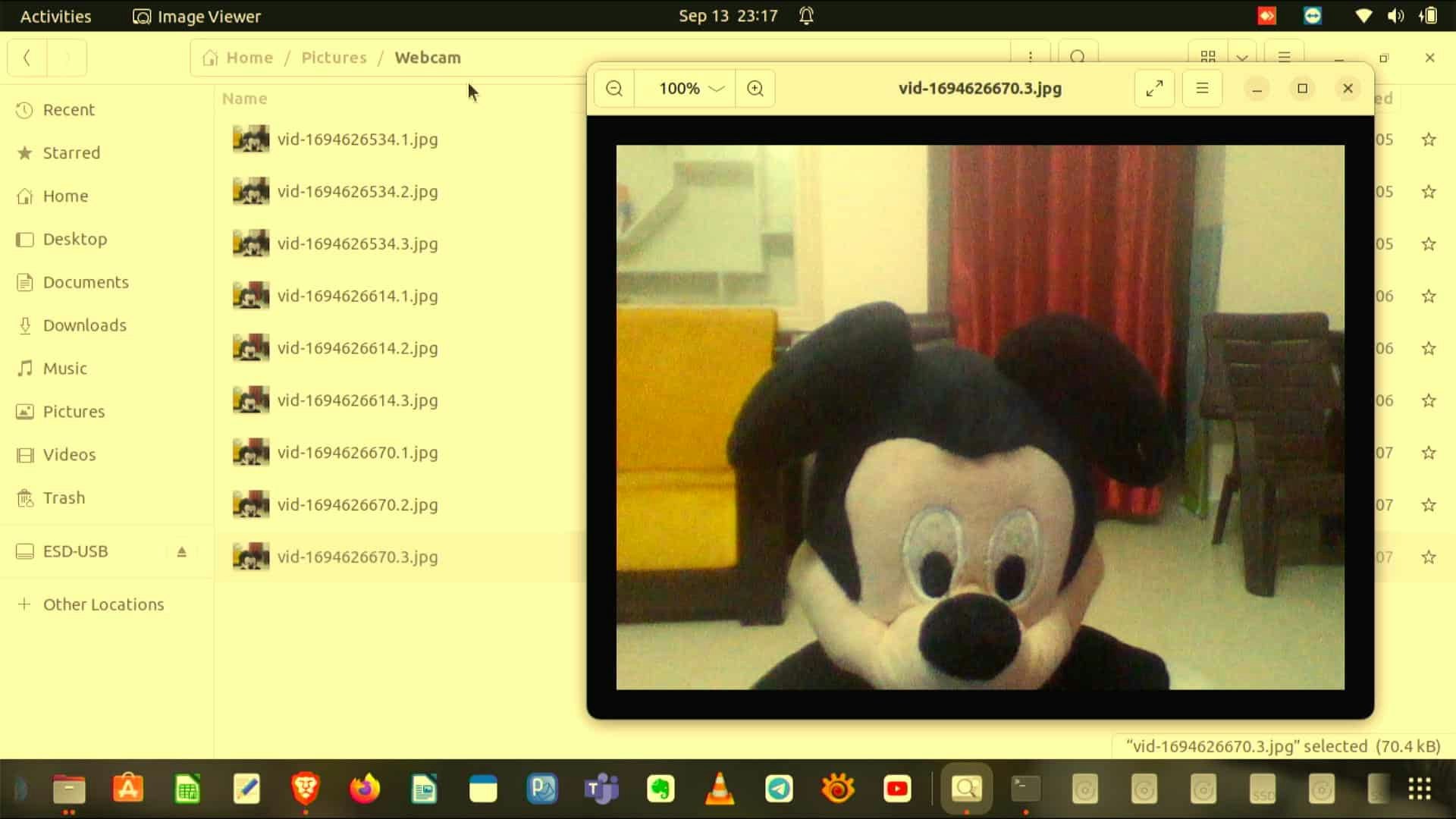
Task: Expand the file manager options menu
Action: pyautogui.click(x=1283, y=57)
